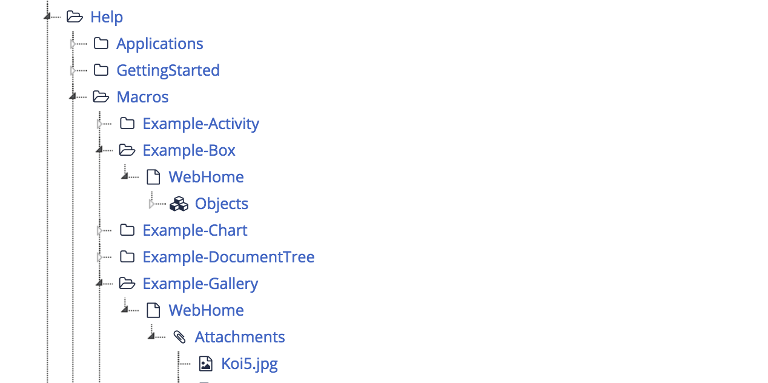The height and width of the screenshot is (383, 768).
Task: Click the Objects cubes icon
Action: tap(179, 204)
